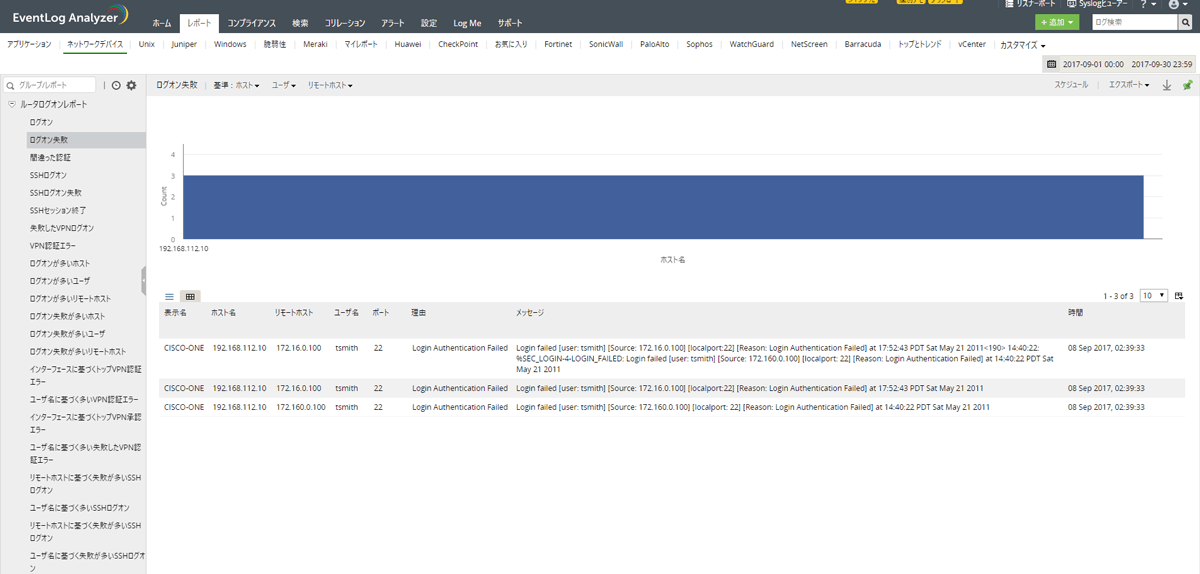This screenshot has width=1200, height=574.
Task: Switch to table grid view icon
Action: pyautogui.click(x=190, y=296)
